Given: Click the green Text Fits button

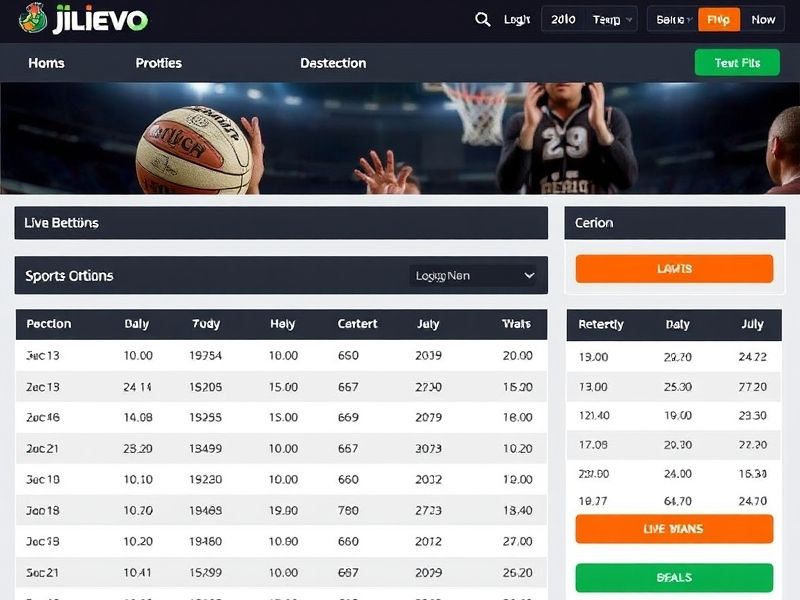Looking at the screenshot, I should 737,63.
